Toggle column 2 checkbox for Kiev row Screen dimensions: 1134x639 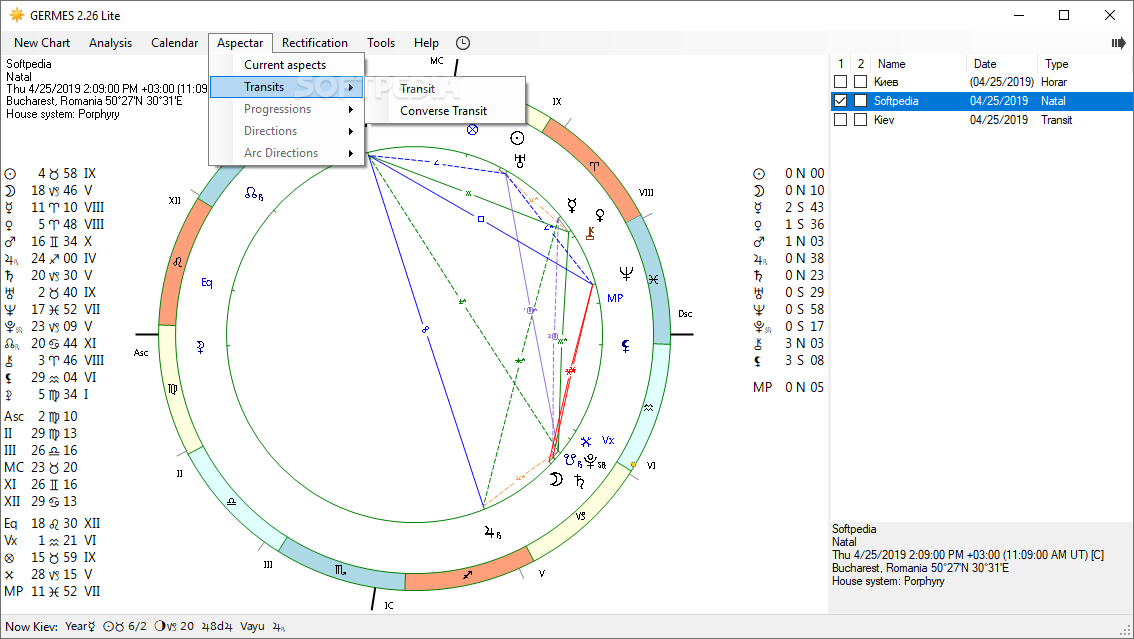coord(860,120)
